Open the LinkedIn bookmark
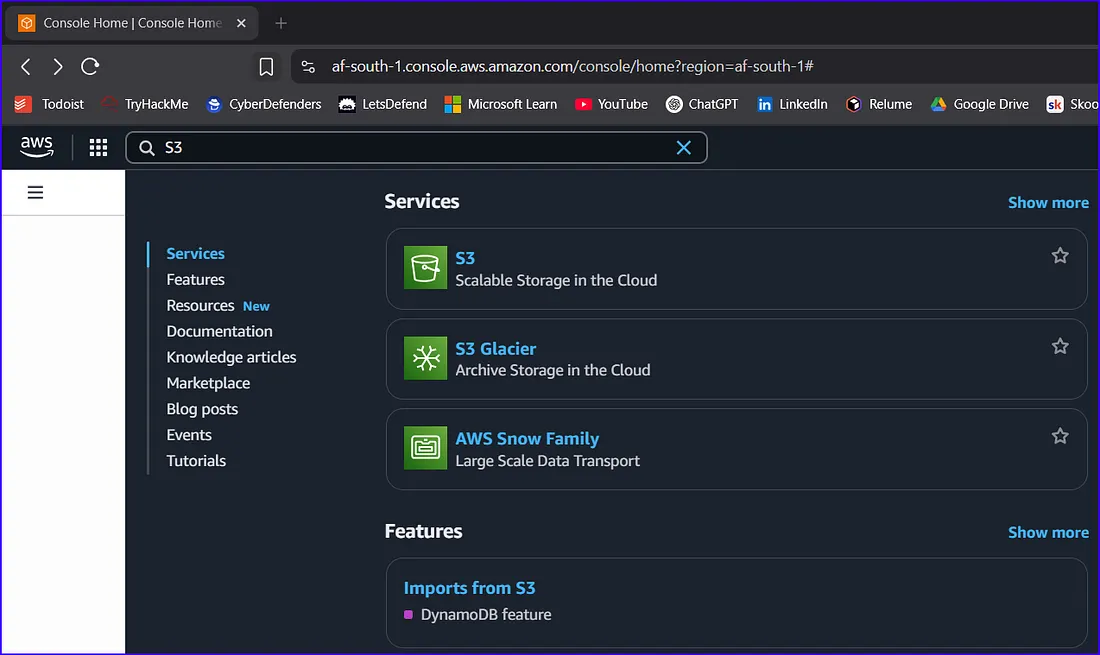This screenshot has height=655, width=1100. coord(792,104)
